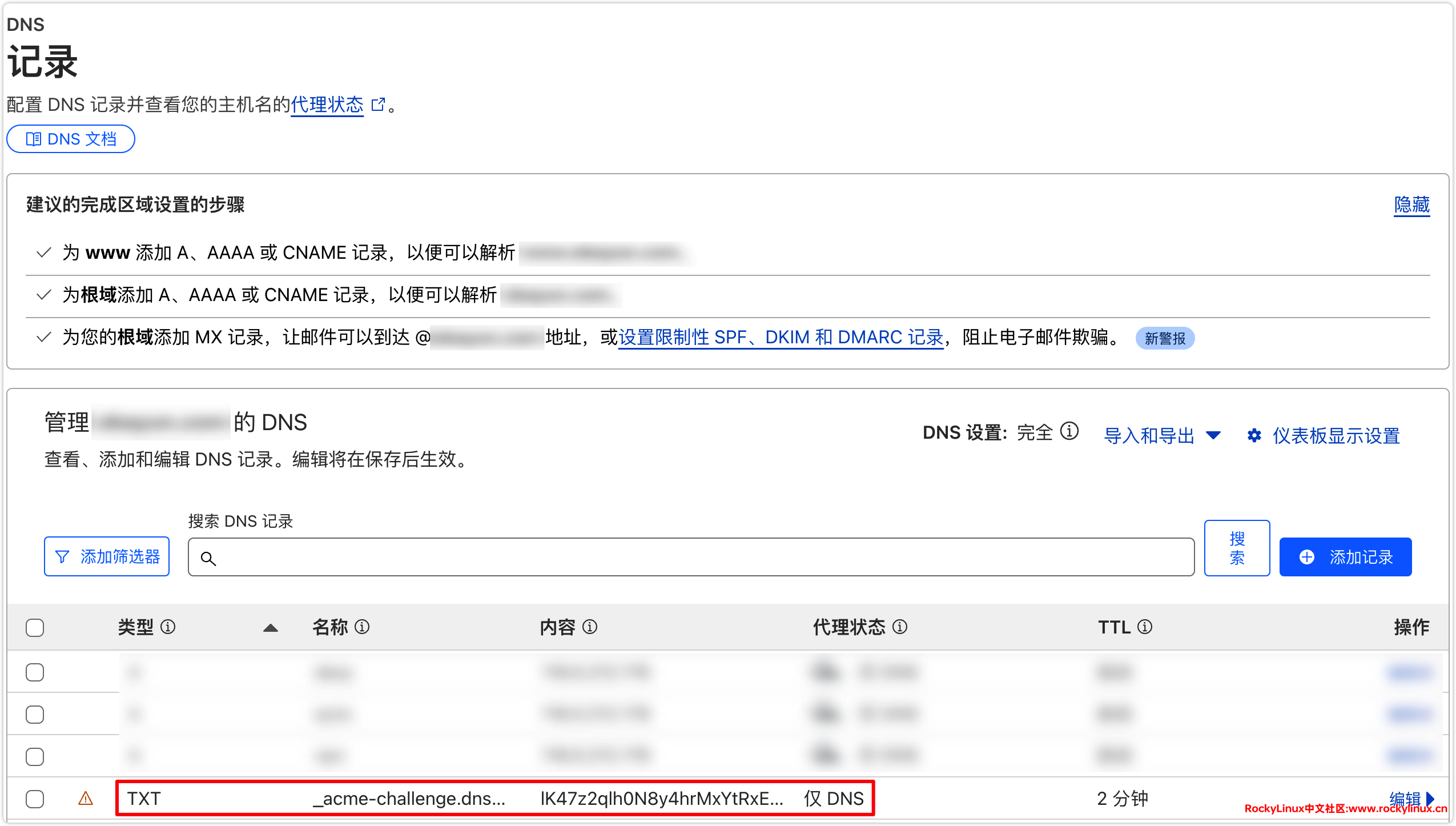
Task: Click the blue 添加记录 button
Action: pos(1345,557)
